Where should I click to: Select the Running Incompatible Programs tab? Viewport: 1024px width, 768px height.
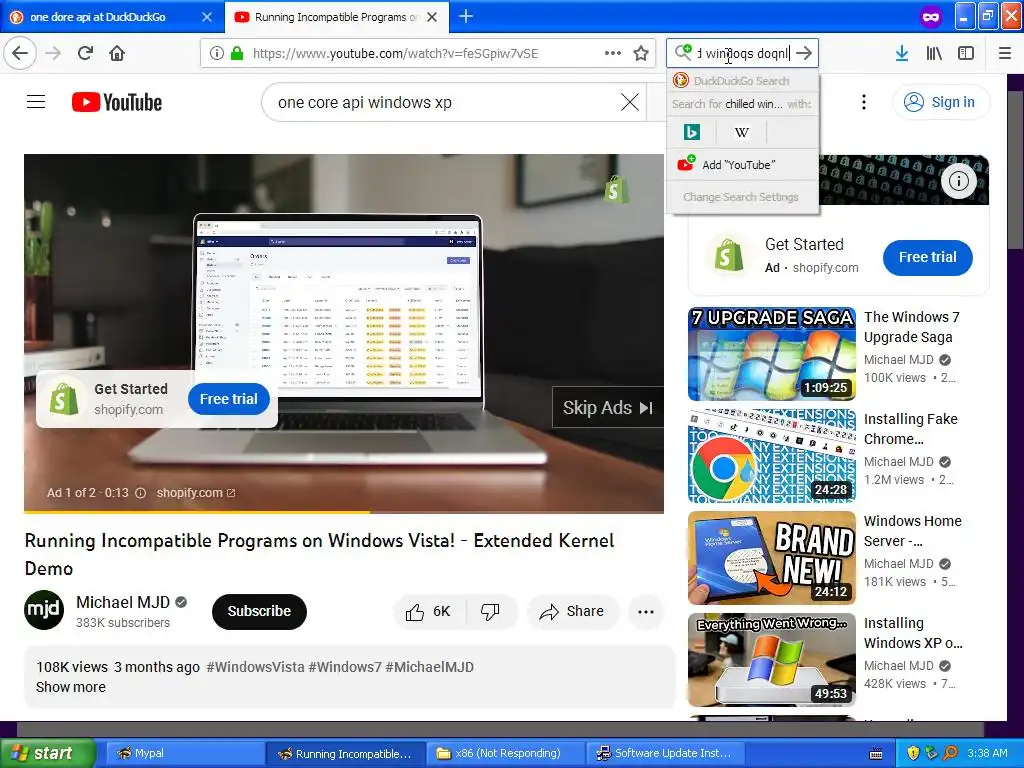point(336,17)
